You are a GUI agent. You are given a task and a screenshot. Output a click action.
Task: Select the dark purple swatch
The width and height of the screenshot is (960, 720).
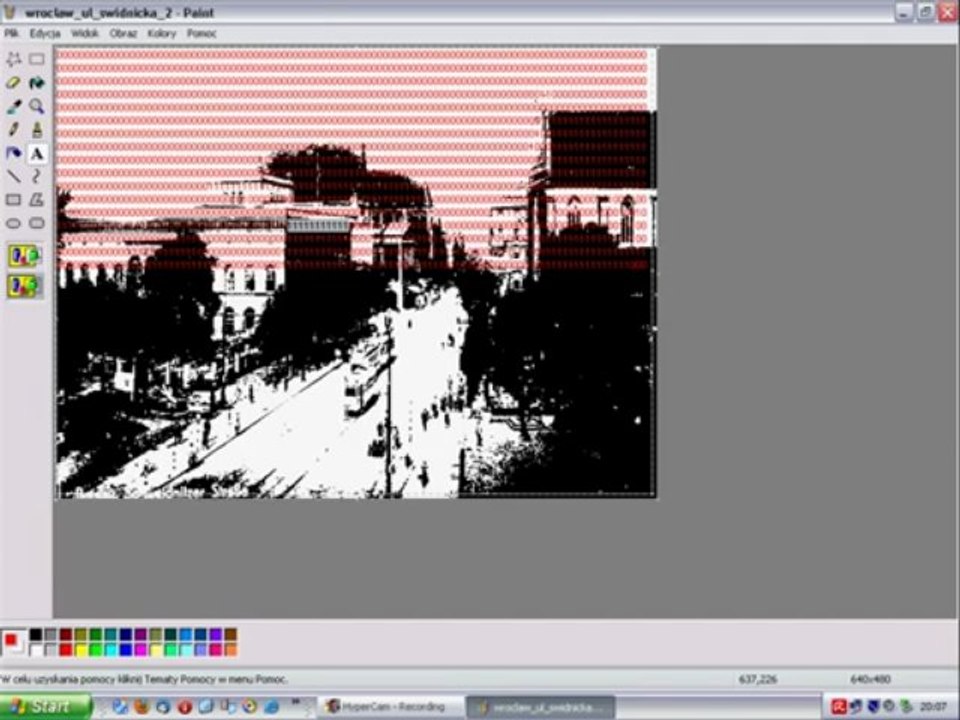click(141, 635)
